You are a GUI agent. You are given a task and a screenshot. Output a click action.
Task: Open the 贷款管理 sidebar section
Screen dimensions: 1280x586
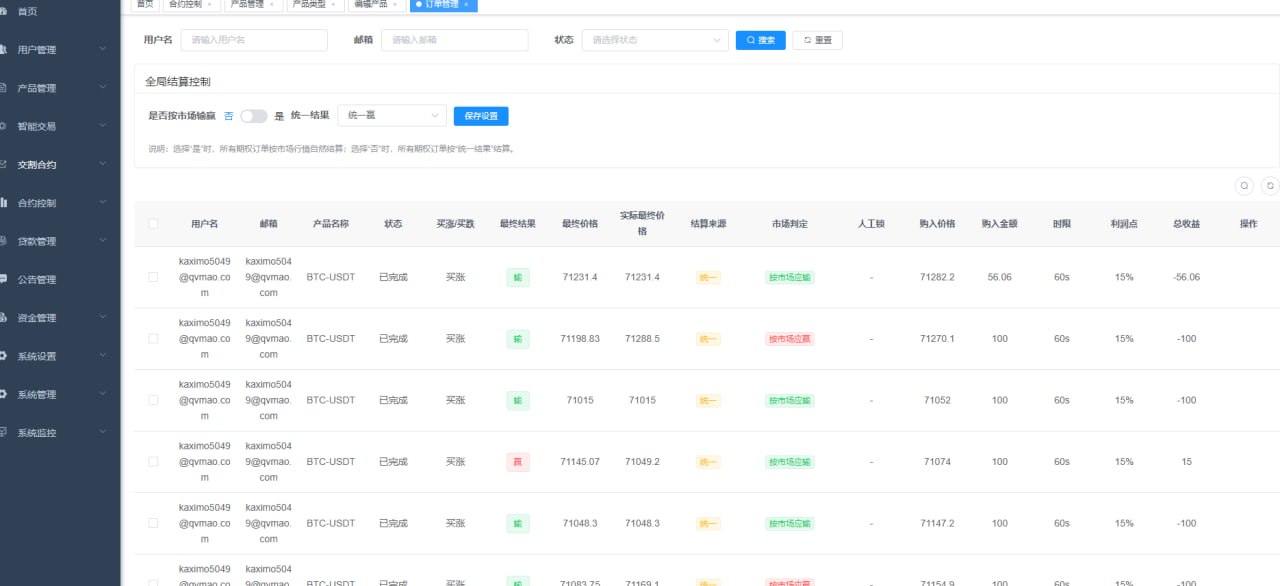45,240
